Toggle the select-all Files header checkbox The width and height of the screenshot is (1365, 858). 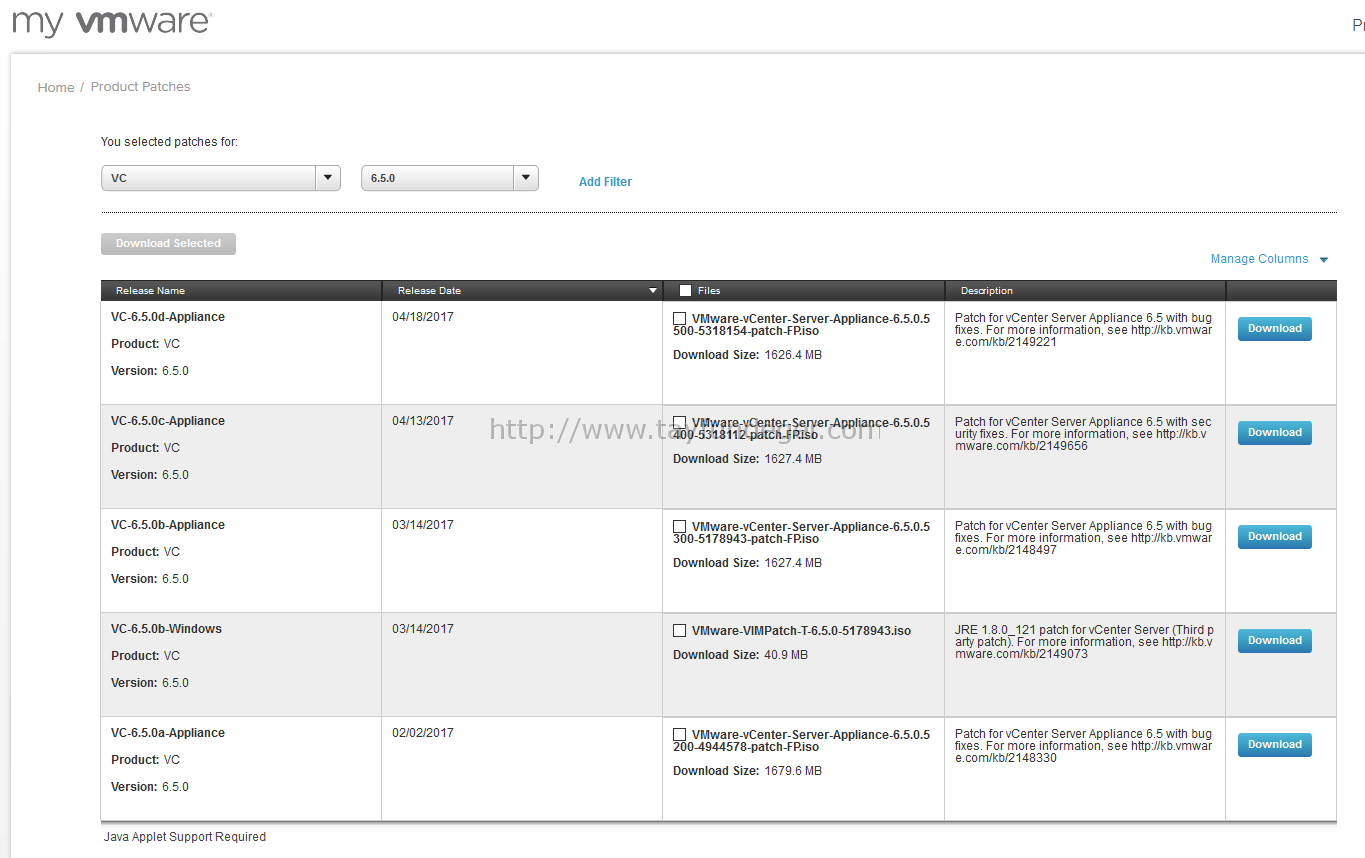point(685,291)
